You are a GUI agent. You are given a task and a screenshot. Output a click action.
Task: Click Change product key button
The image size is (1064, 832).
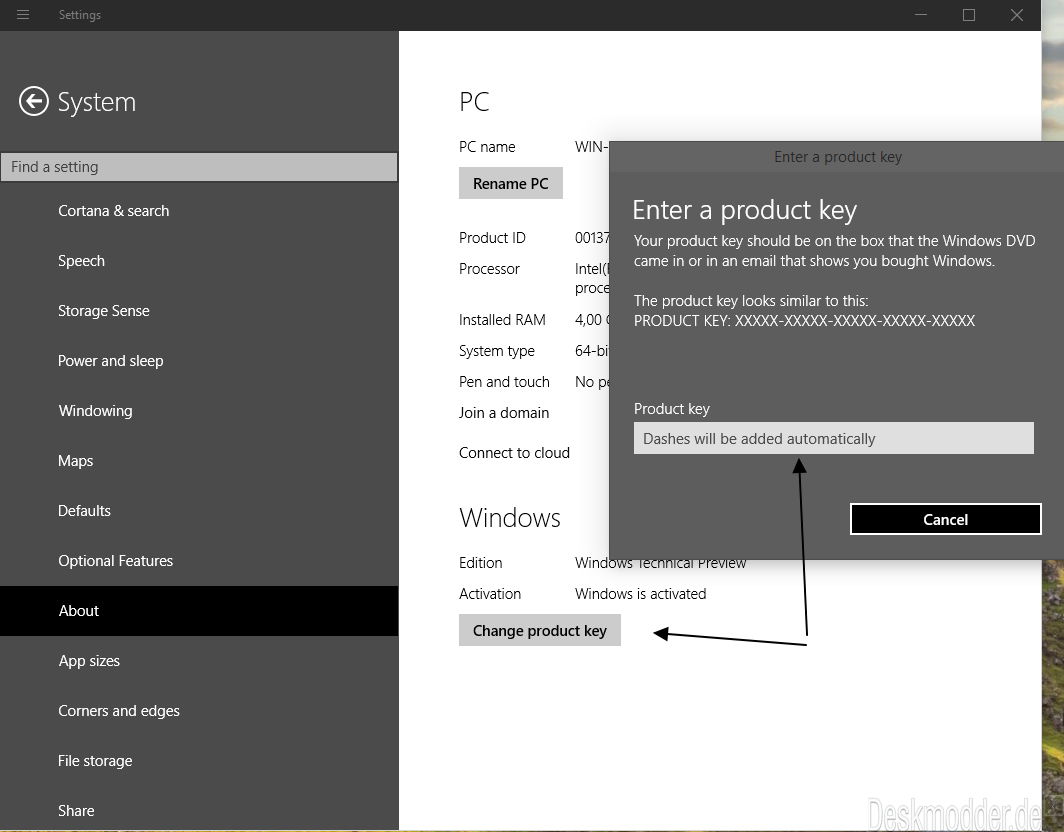539,630
